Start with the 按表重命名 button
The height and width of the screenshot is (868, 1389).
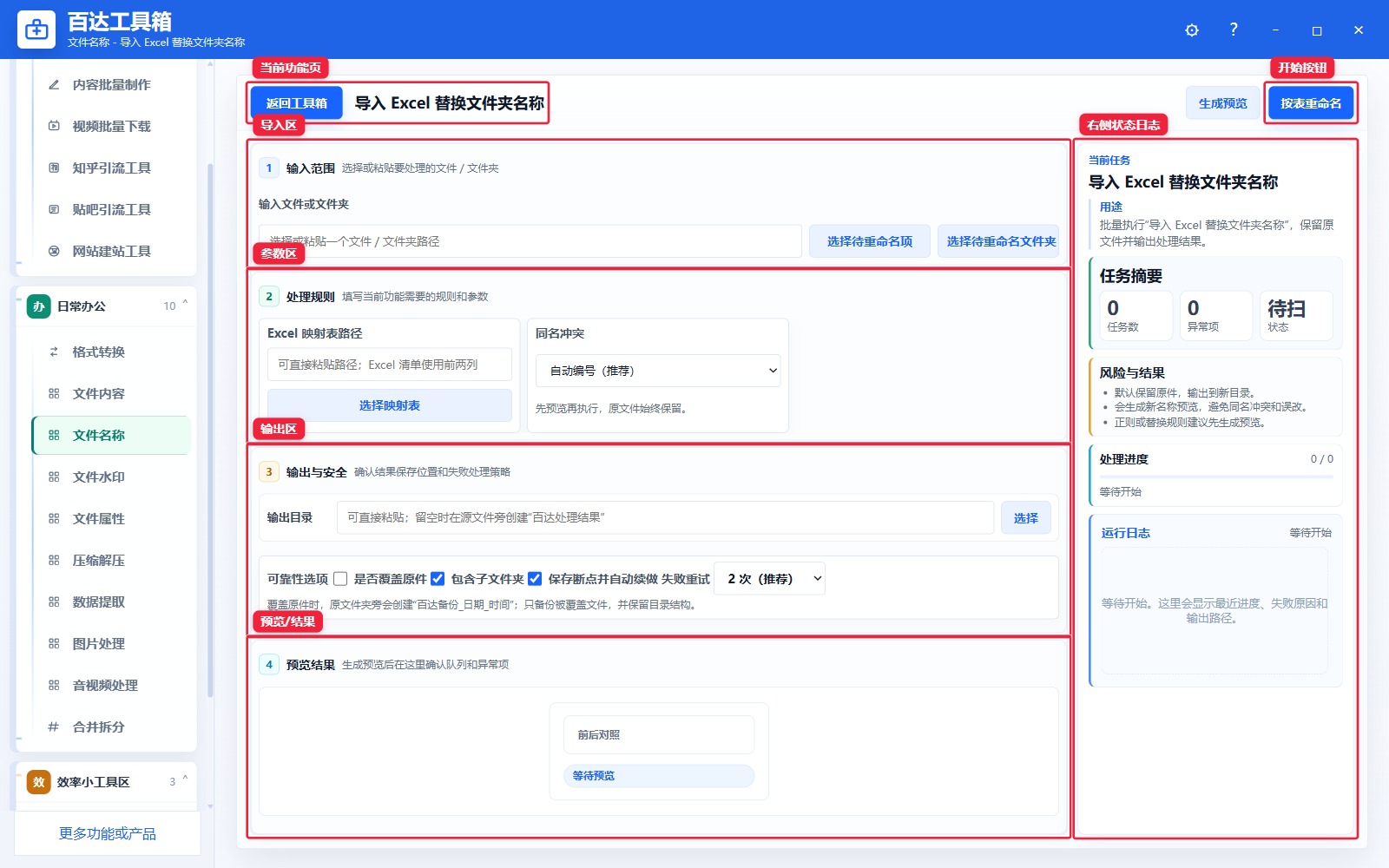coord(1311,103)
